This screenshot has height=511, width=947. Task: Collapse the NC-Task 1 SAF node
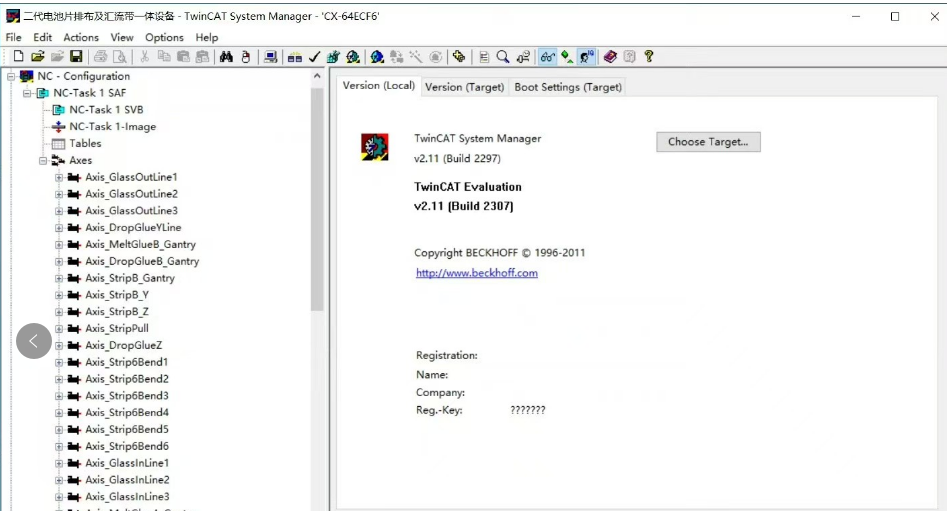[27, 93]
